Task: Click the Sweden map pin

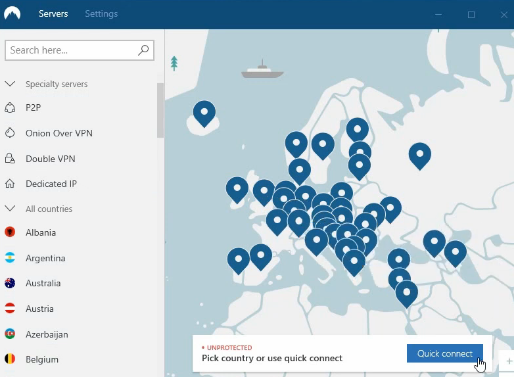Action: click(323, 145)
